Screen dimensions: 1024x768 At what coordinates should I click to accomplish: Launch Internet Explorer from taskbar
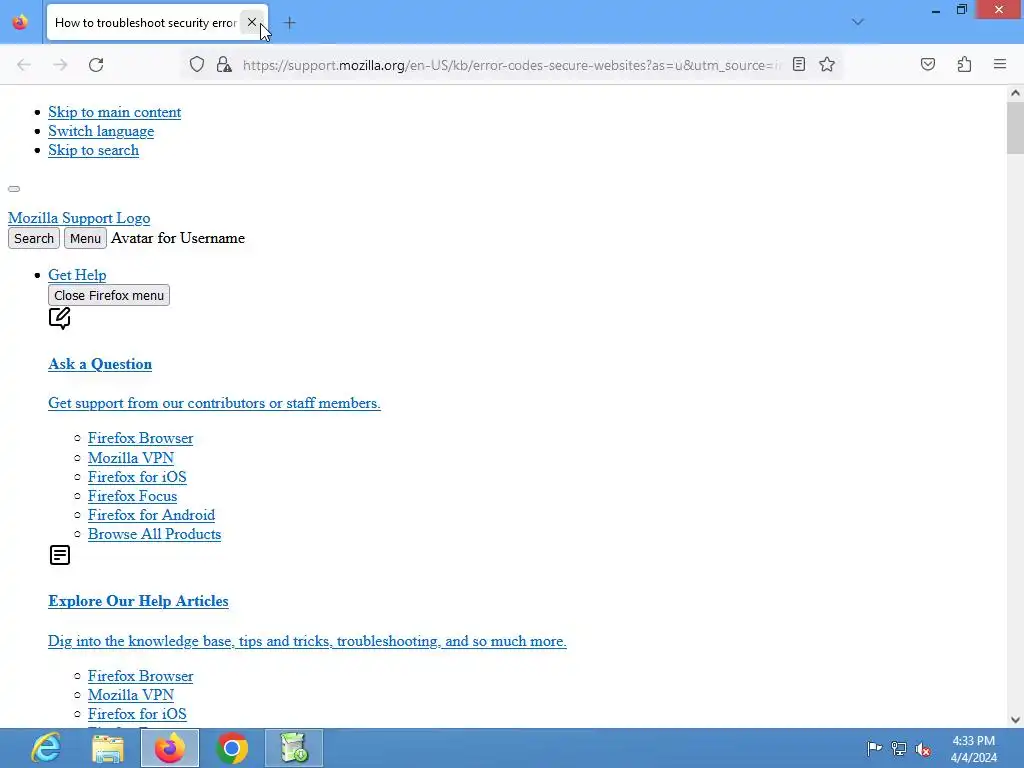46,748
